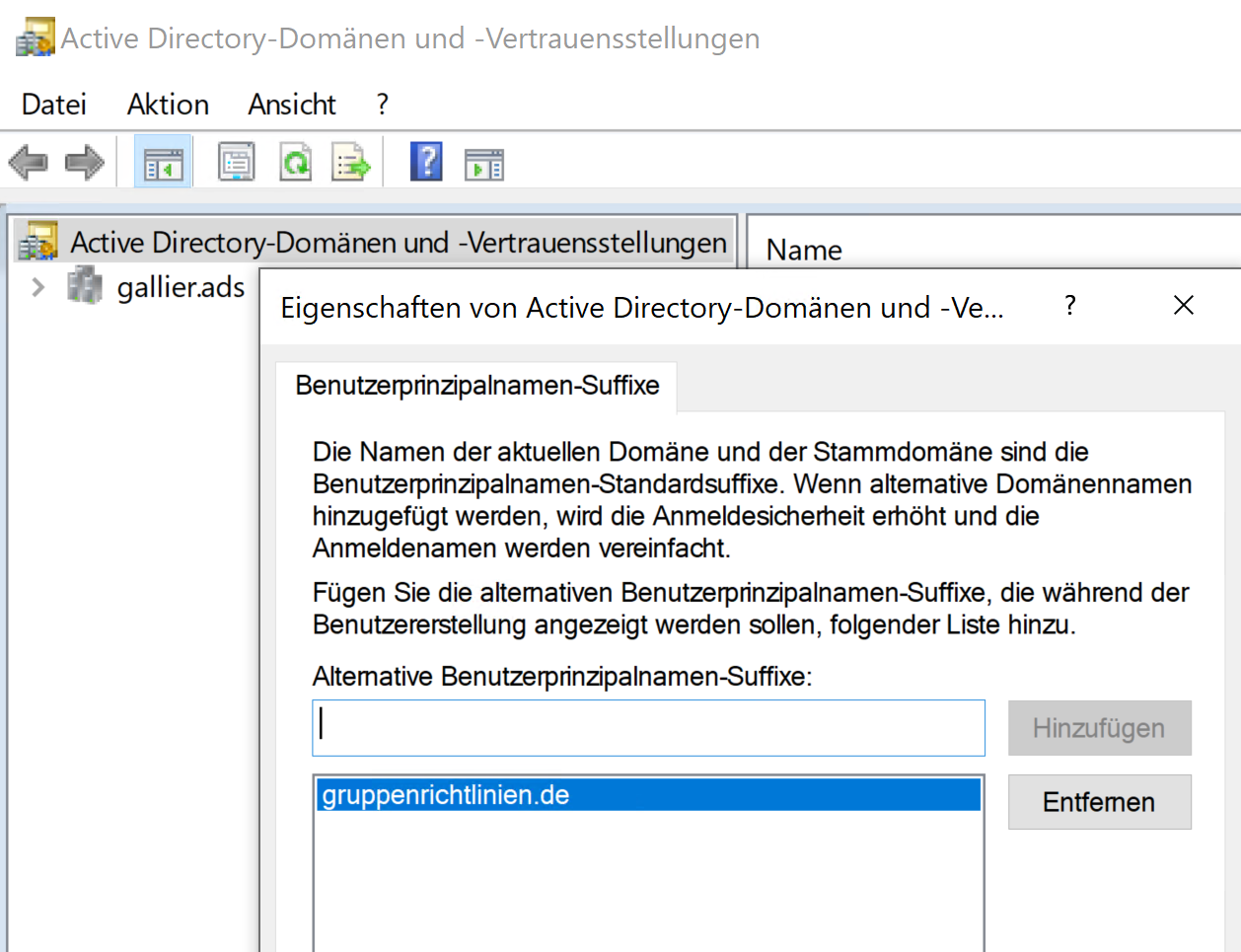Close the Eigenschaften dialog with X
Screen dimensions: 1241x952
[x=1184, y=306]
